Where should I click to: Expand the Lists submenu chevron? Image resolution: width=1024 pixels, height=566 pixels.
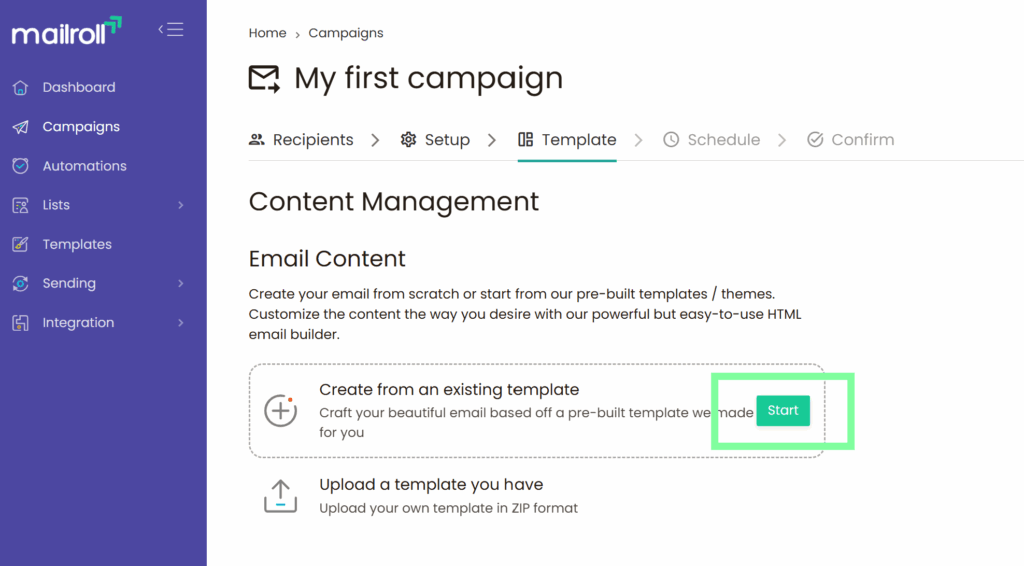[181, 205]
